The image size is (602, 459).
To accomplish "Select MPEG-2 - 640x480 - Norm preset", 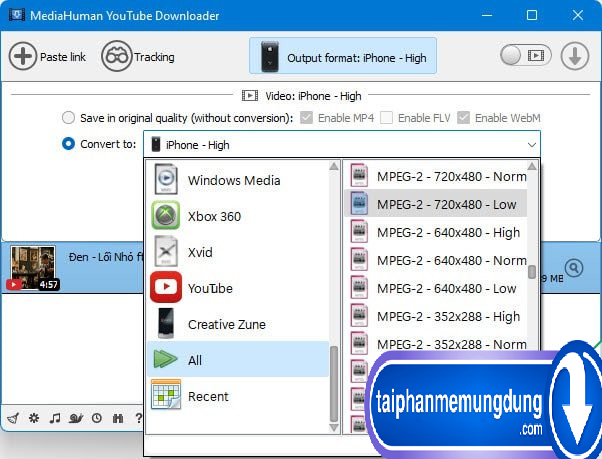I will (435, 260).
